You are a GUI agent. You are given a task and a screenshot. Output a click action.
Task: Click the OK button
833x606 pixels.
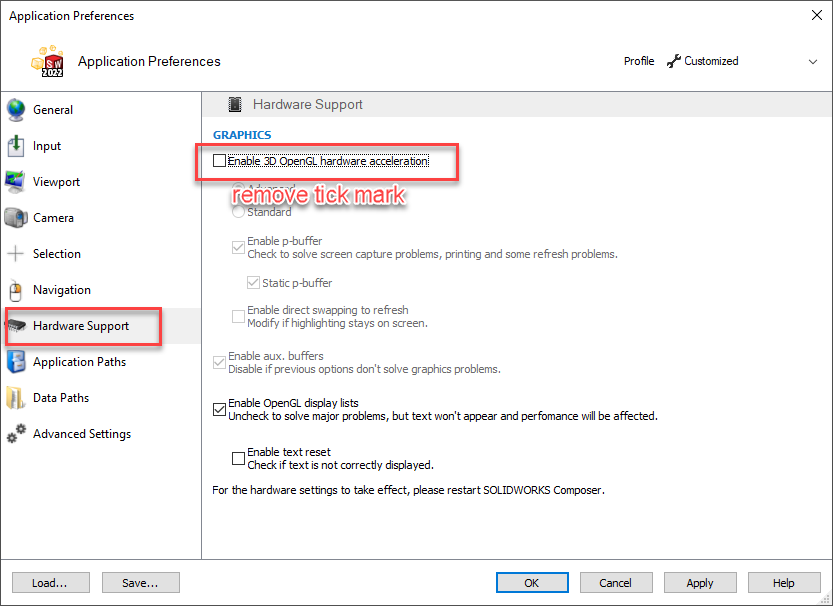click(532, 583)
